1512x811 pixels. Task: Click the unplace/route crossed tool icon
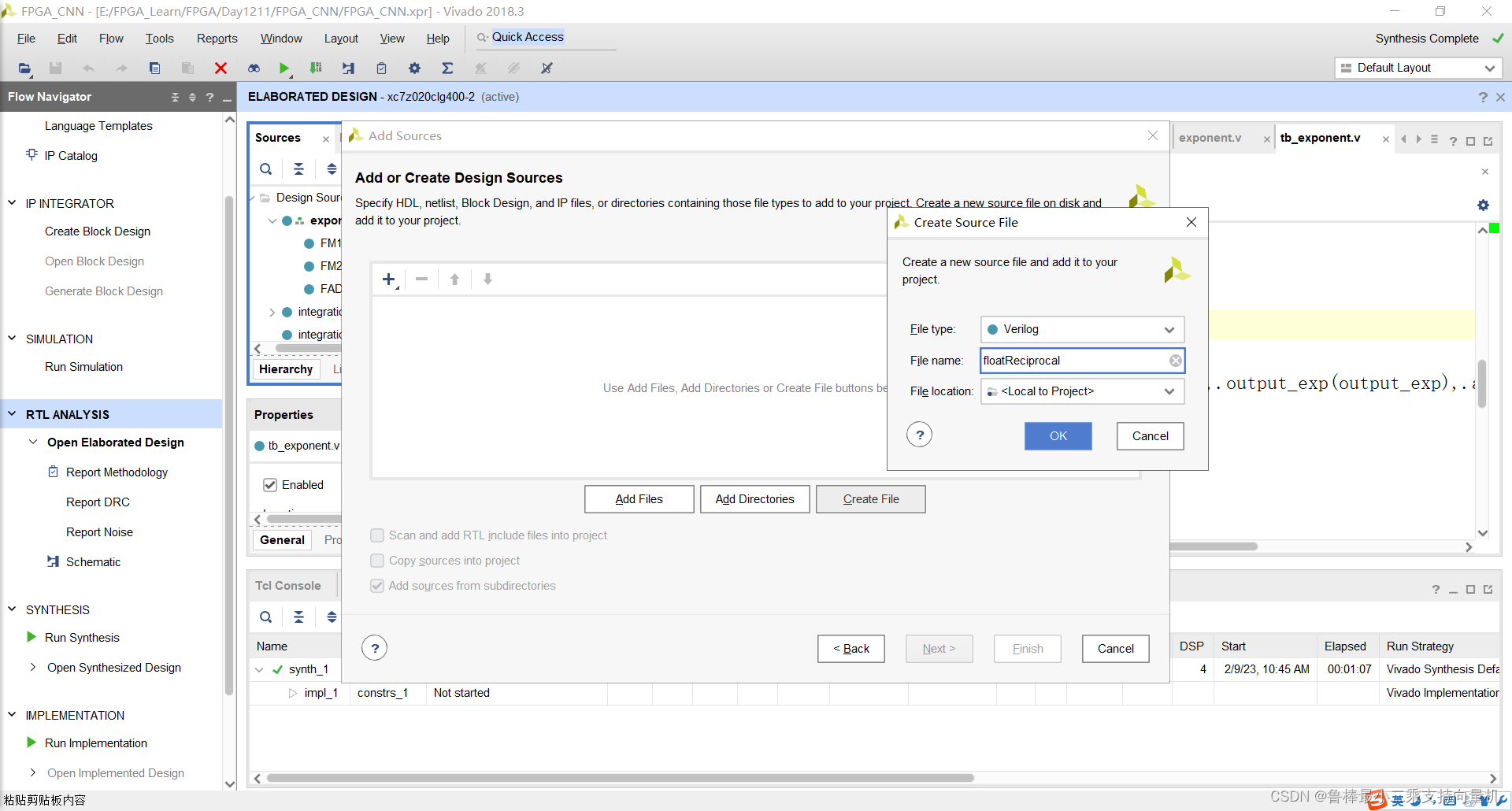[547, 69]
